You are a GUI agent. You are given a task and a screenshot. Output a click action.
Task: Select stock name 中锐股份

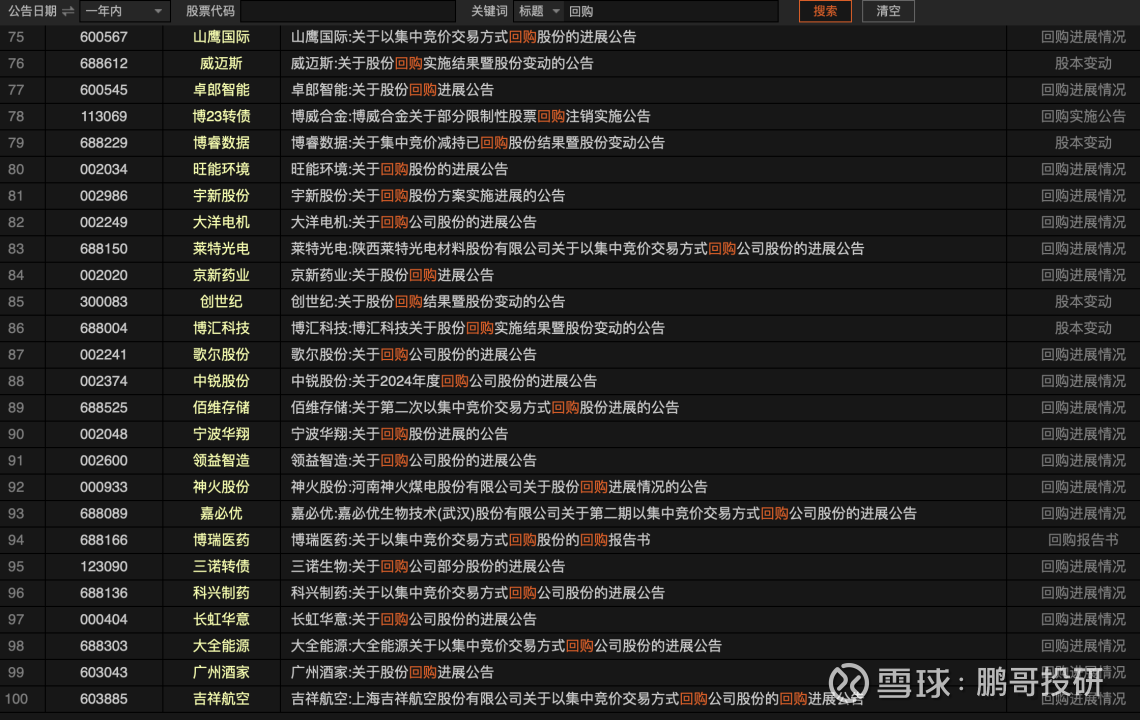(x=221, y=381)
